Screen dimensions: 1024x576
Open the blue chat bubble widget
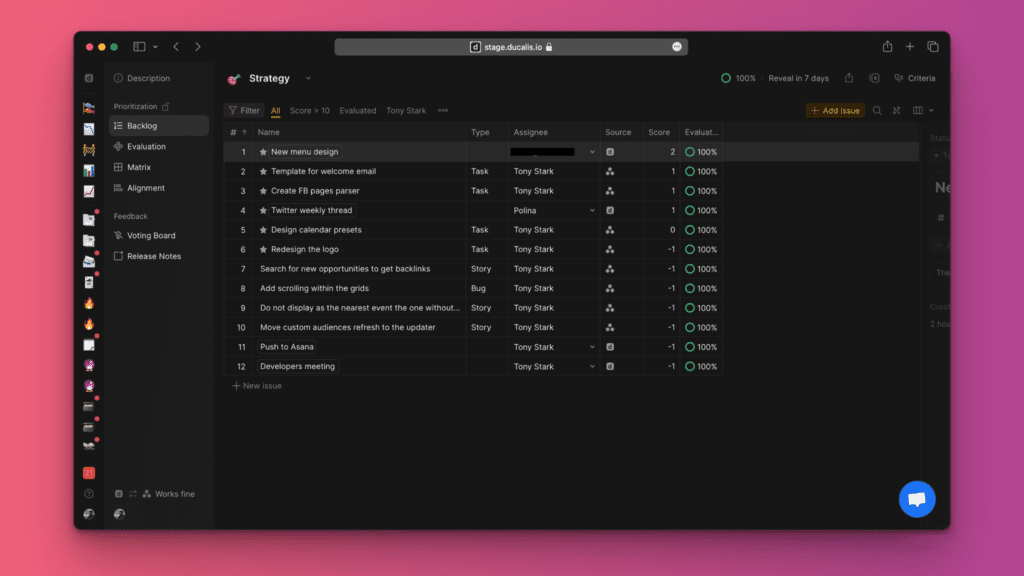click(x=917, y=499)
